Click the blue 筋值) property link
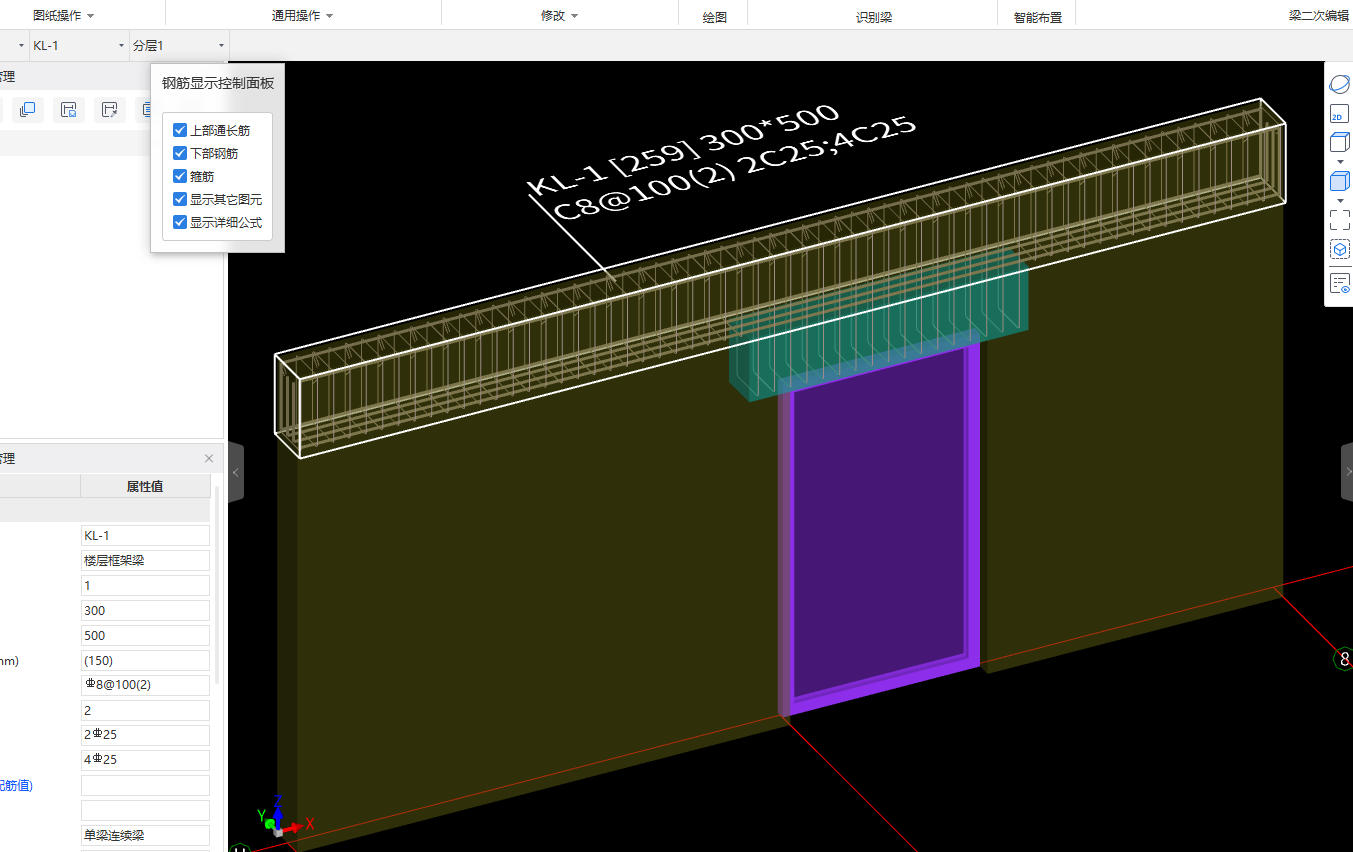The width and height of the screenshot is (1353, 852). 16,785
